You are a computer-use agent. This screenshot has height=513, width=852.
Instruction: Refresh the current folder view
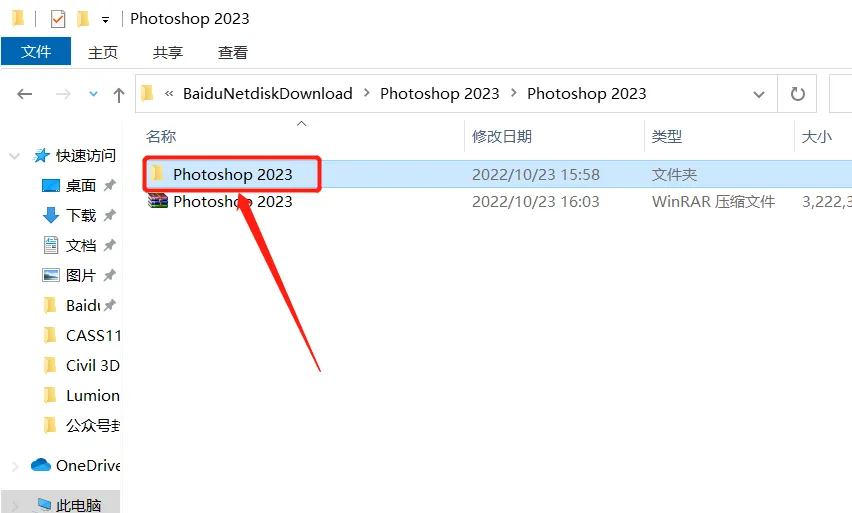(797, 93)
